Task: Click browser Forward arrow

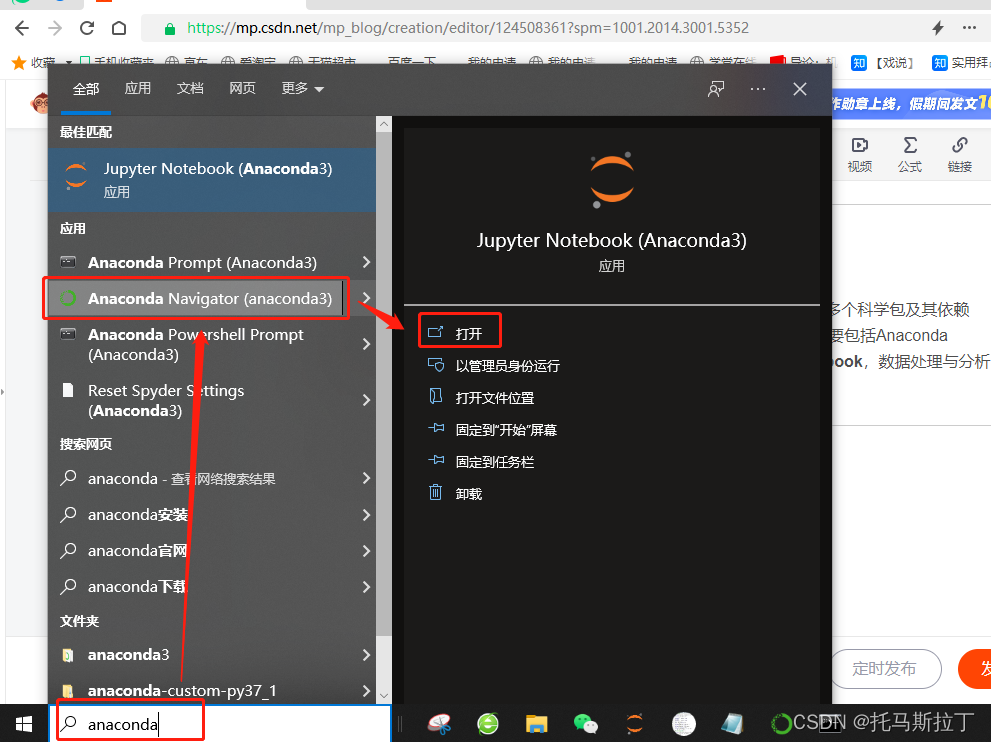Action: [x=55, y=28]
